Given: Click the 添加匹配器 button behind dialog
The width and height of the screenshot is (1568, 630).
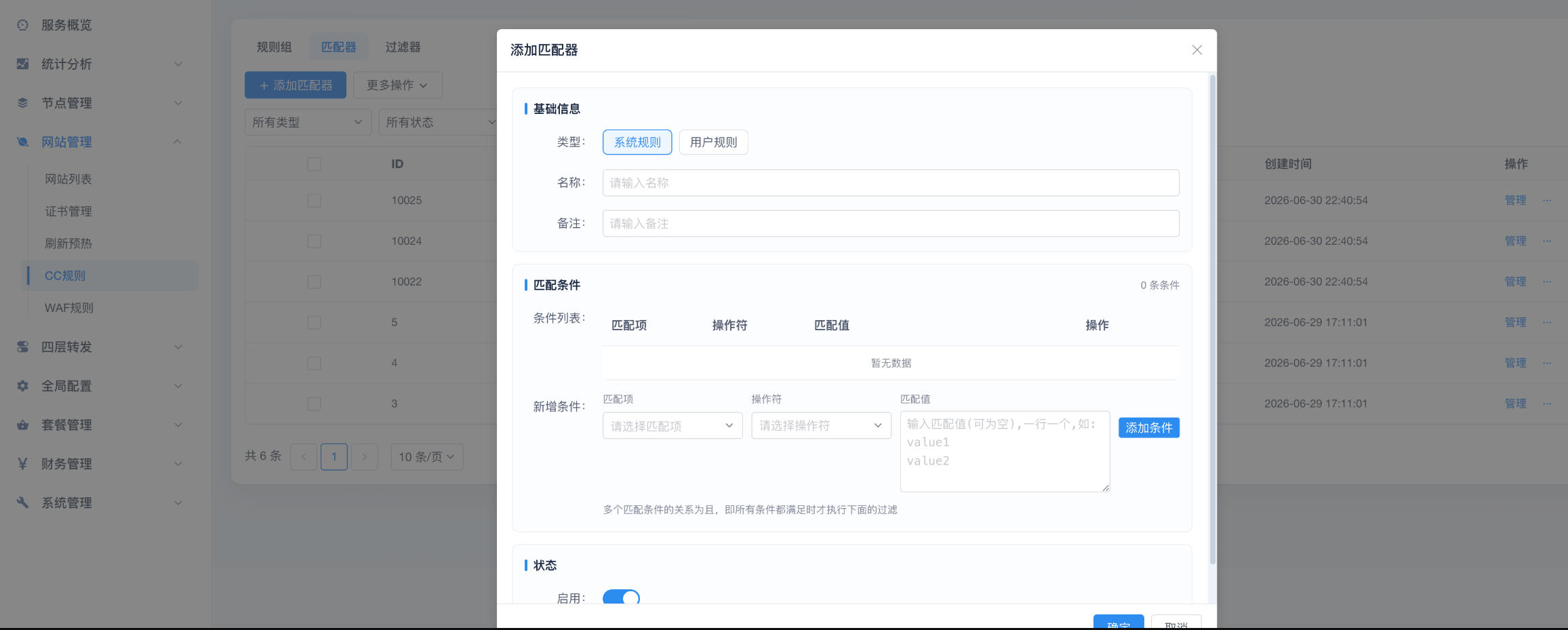Looking at the screenshot, I should click(296, 85).
